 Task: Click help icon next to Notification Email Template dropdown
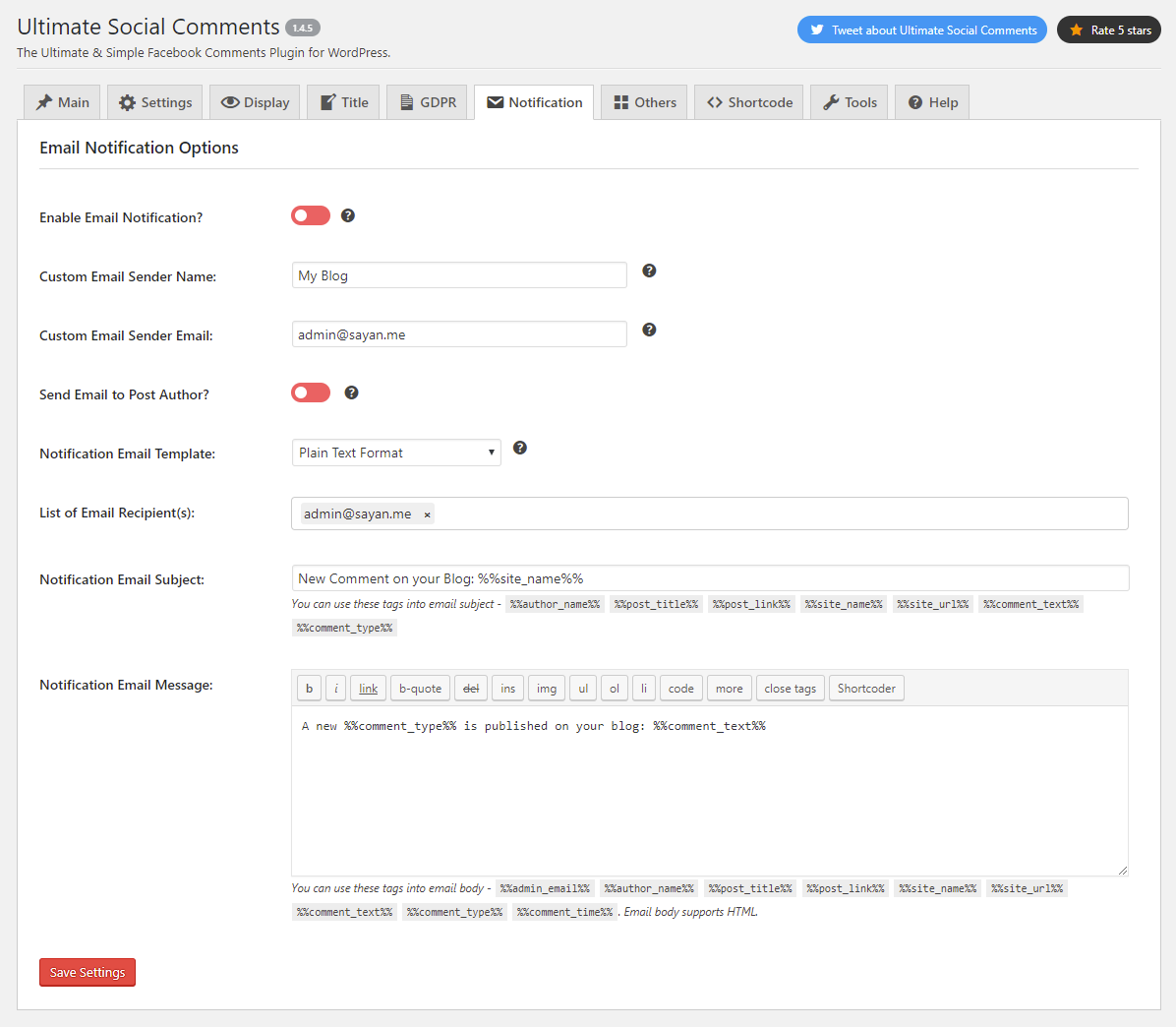(x=520, y=449)
